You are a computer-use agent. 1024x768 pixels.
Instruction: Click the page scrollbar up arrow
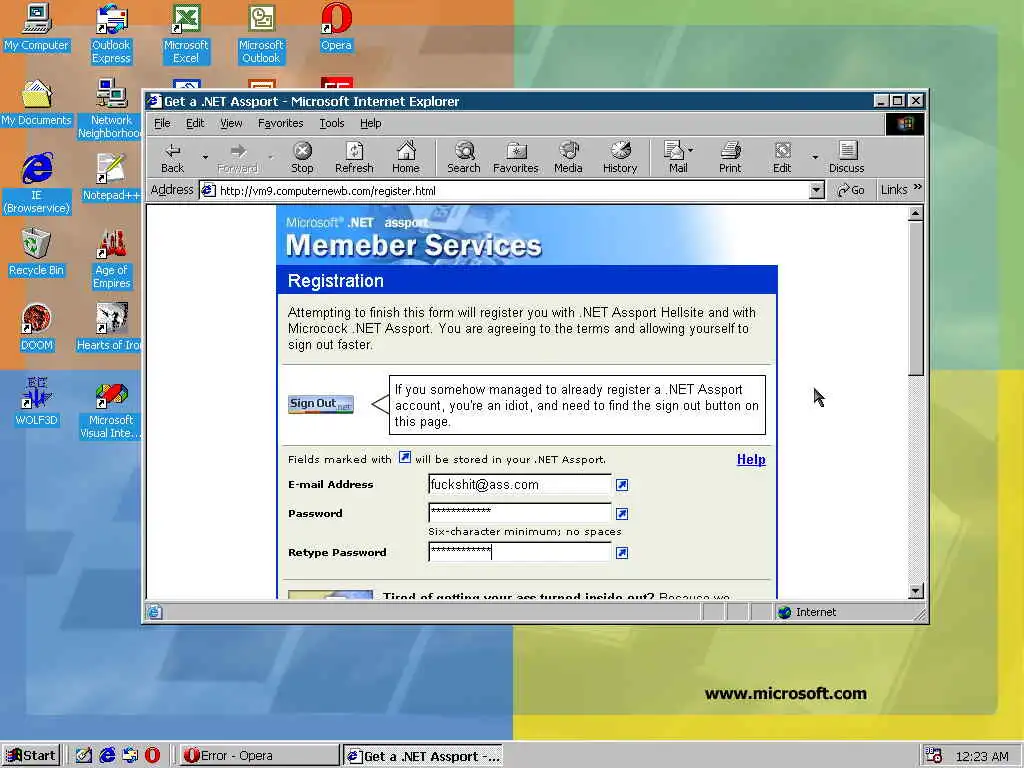coord(916,214)
